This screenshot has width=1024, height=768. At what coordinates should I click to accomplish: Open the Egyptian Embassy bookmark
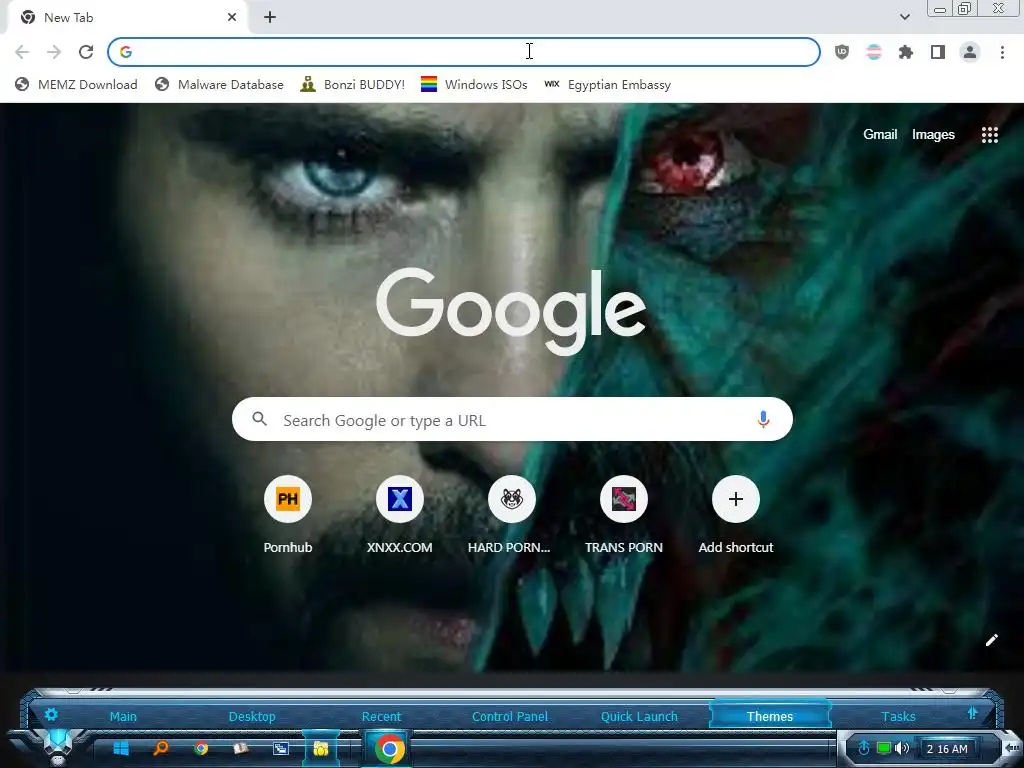coord(607,84)
